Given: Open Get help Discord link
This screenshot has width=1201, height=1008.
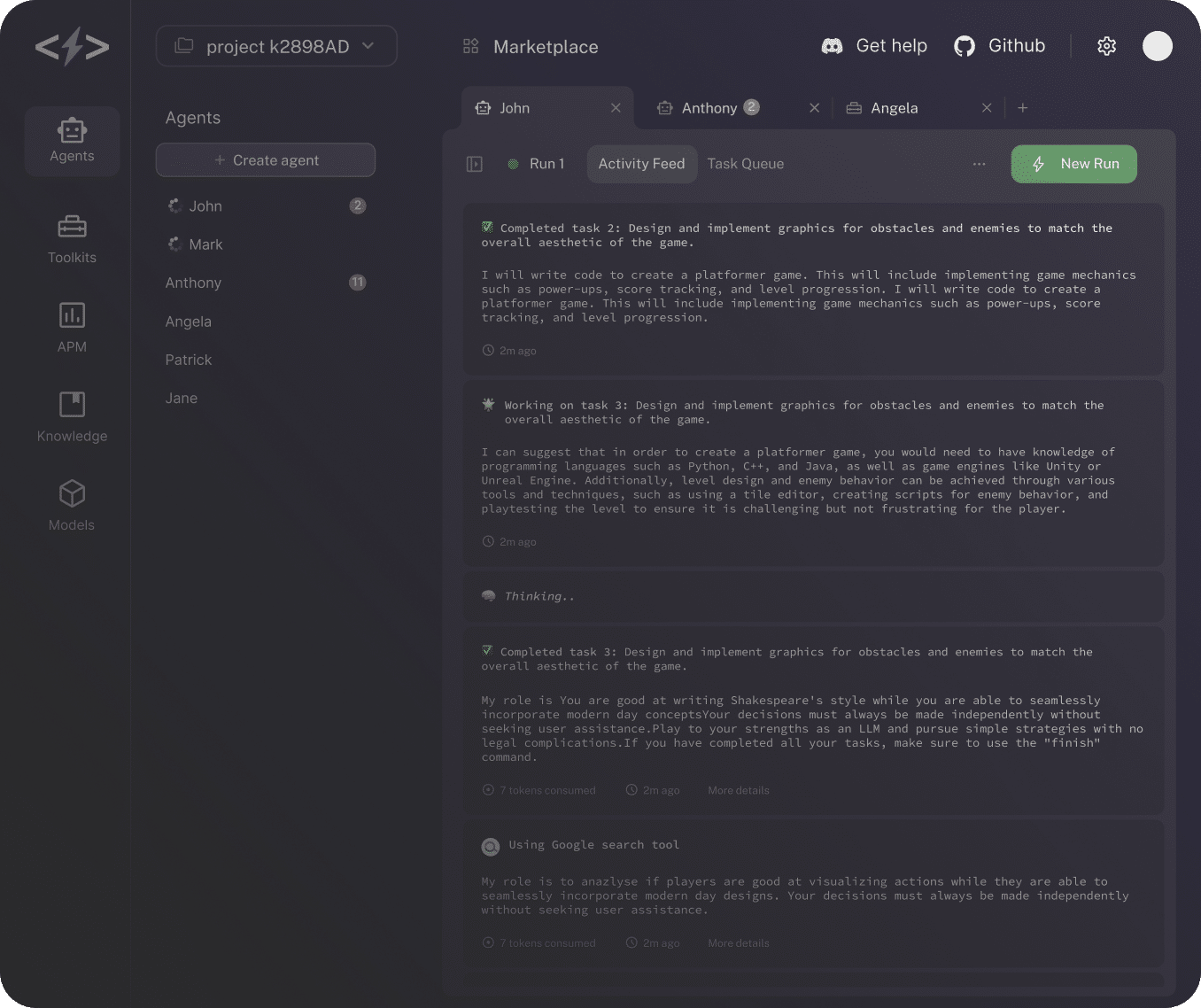Looking at the screenshot, I should (874, 46).
